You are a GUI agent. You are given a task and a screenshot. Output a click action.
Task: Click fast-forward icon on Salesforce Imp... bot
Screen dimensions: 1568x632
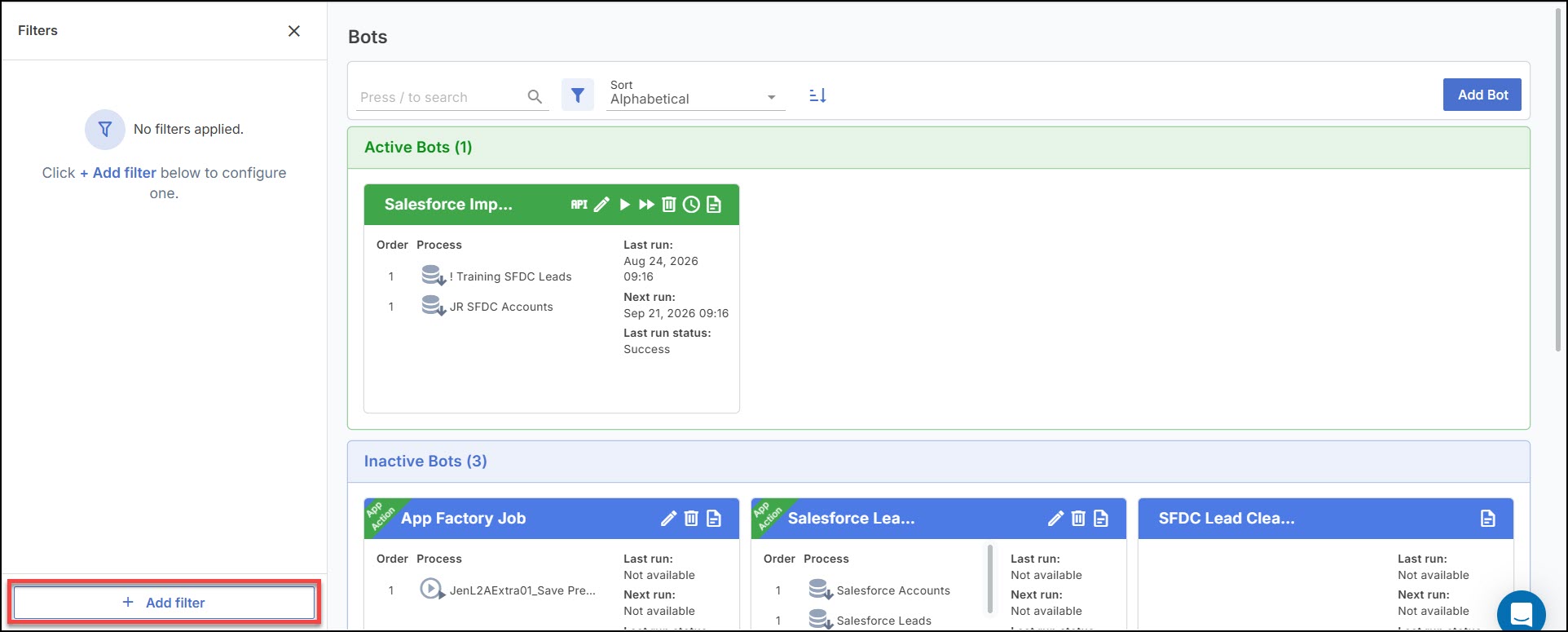coord(646,205)
